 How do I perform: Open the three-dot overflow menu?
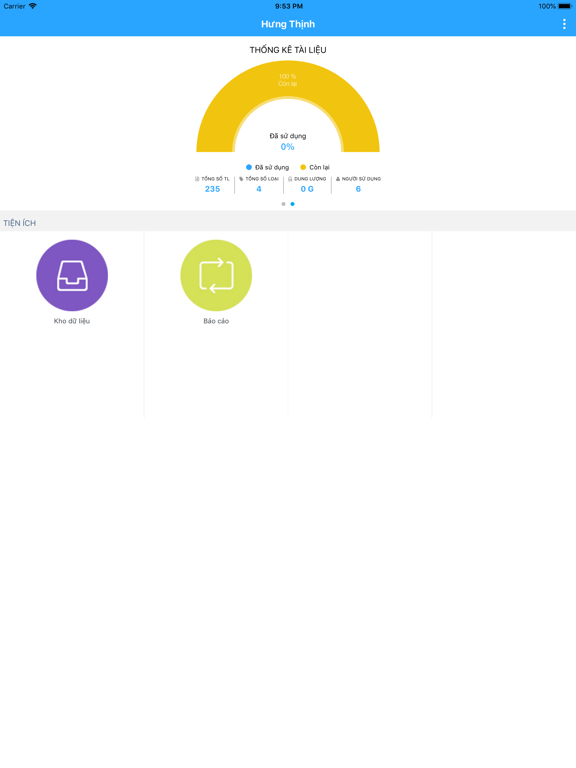564,24
